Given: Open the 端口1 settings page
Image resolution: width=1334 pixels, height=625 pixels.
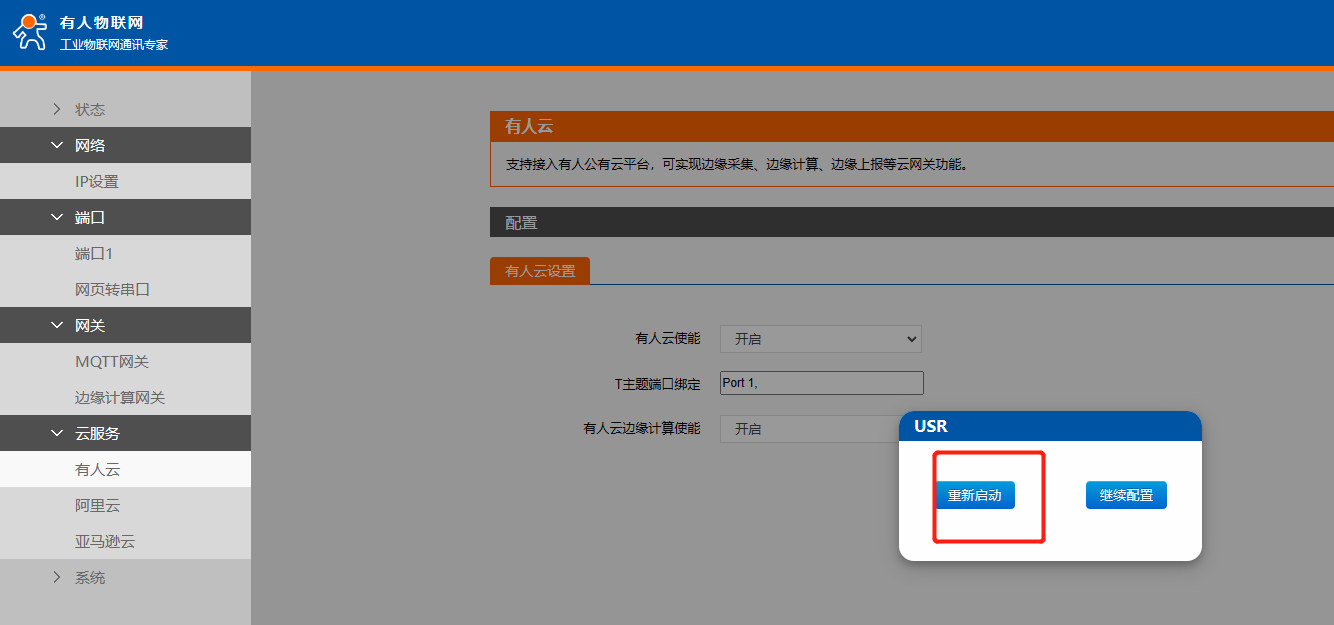Looking at the screenshot, I should click(x=94, y=253).
